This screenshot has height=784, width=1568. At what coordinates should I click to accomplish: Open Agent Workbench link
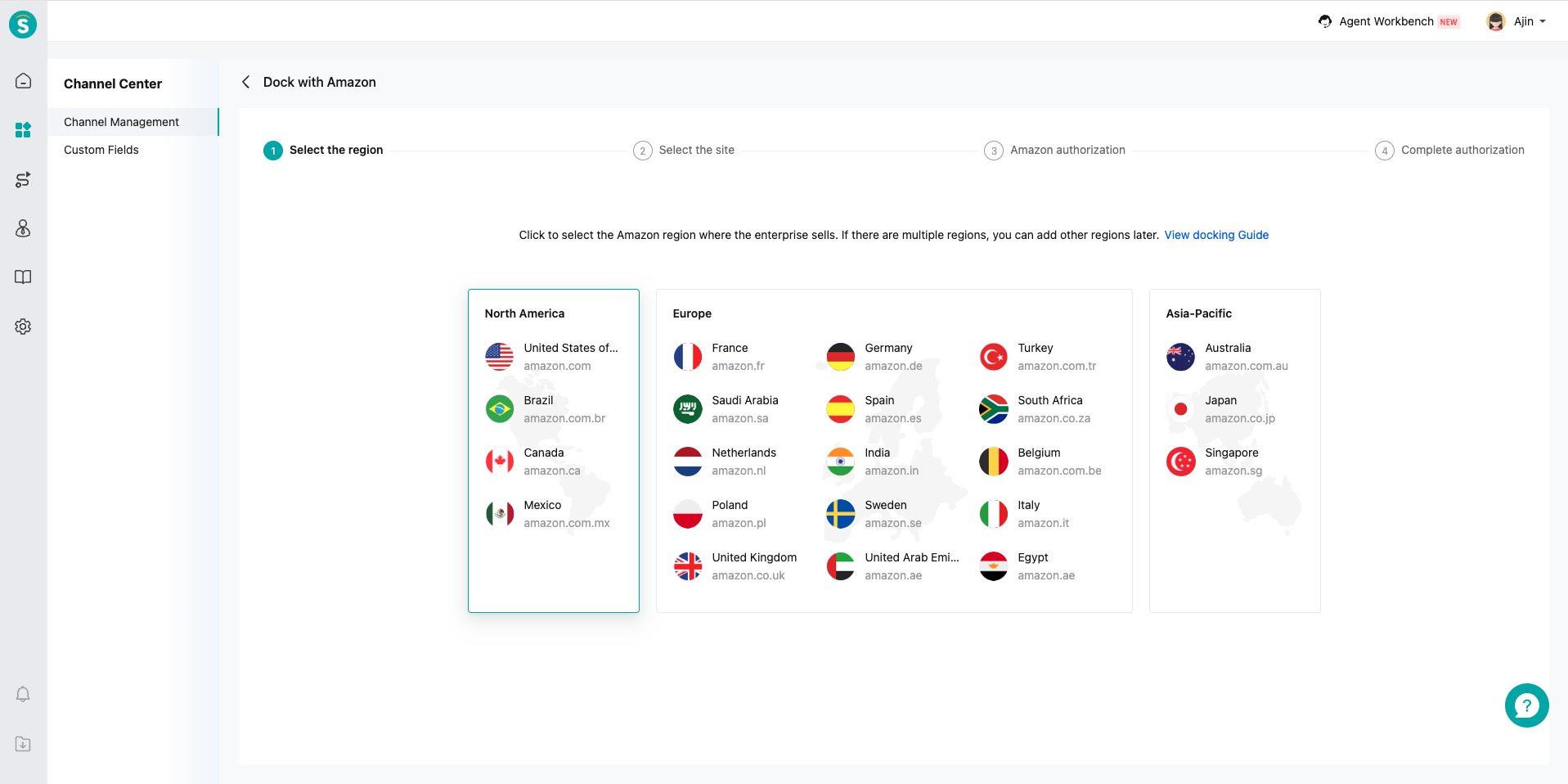point(1386,21)
